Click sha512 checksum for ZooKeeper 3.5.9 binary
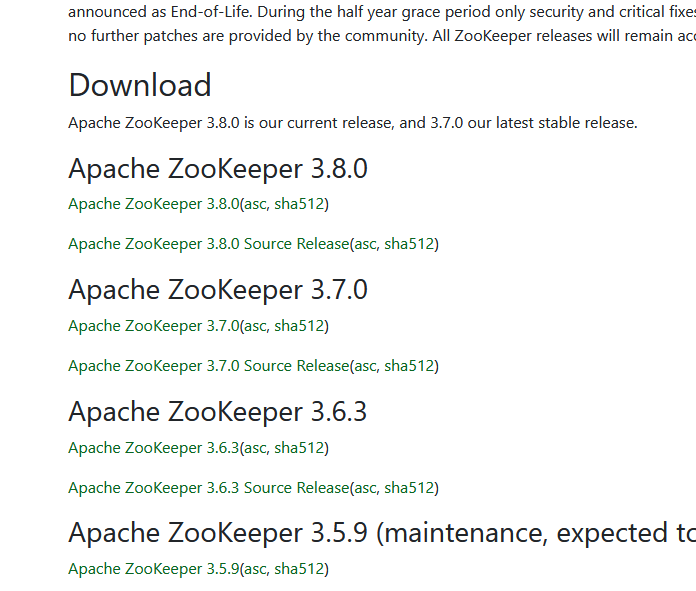The width and height of the screenshot is (696, 591). [x=299, y=570]
